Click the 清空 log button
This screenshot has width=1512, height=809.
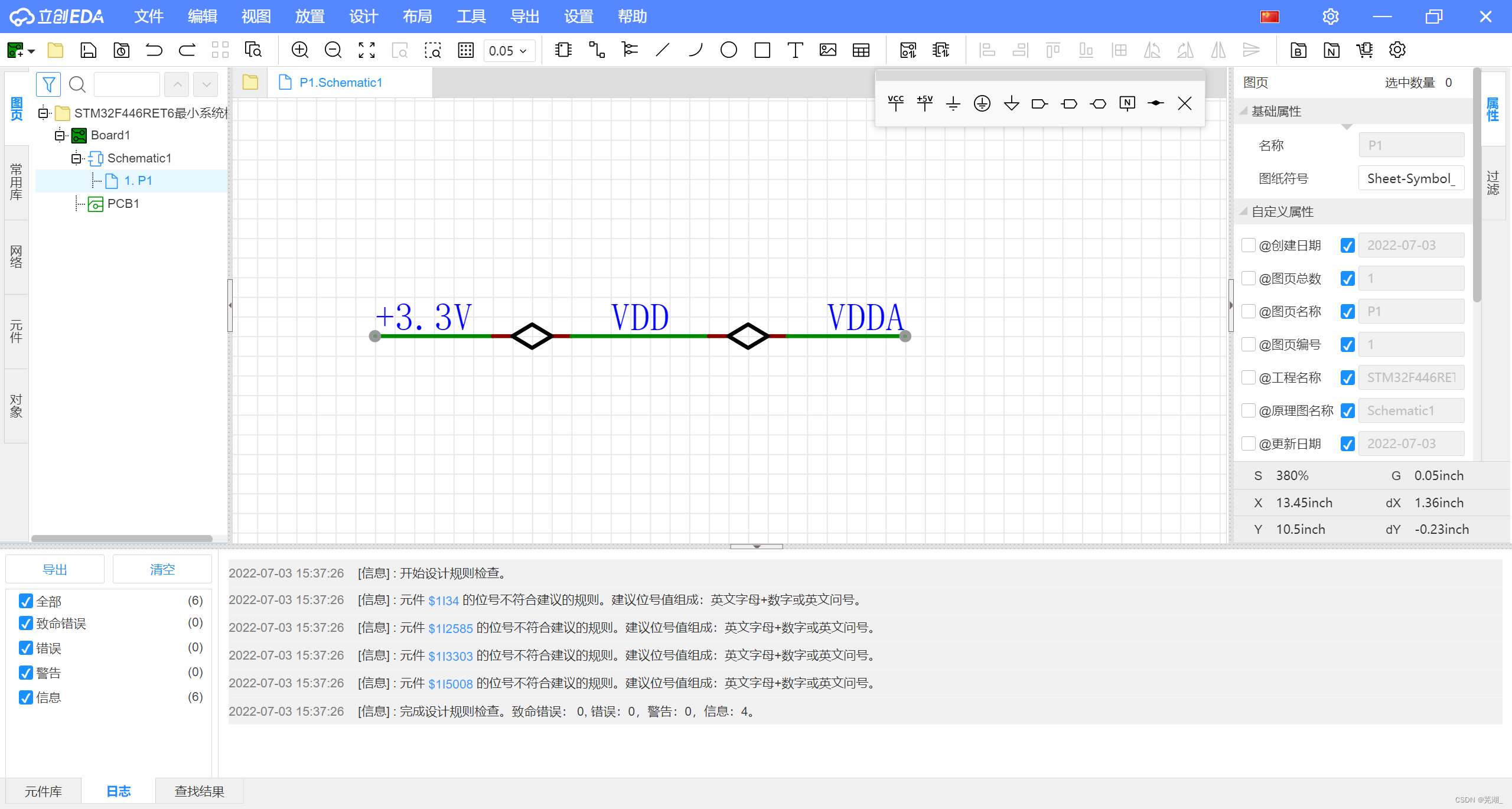pos(162,569)
